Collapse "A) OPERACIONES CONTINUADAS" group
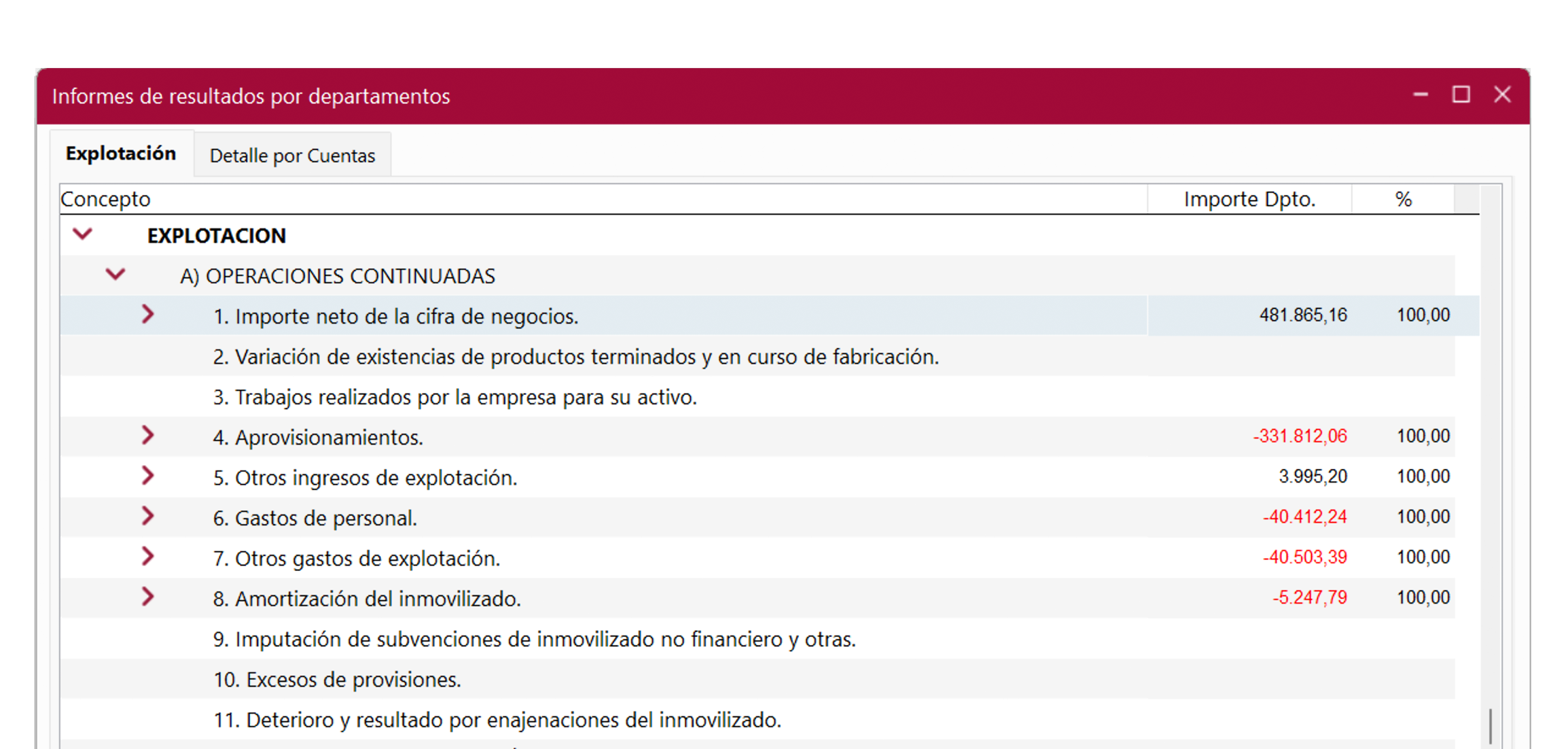This screenshot has width=1568, height=749. coord(115,275)
